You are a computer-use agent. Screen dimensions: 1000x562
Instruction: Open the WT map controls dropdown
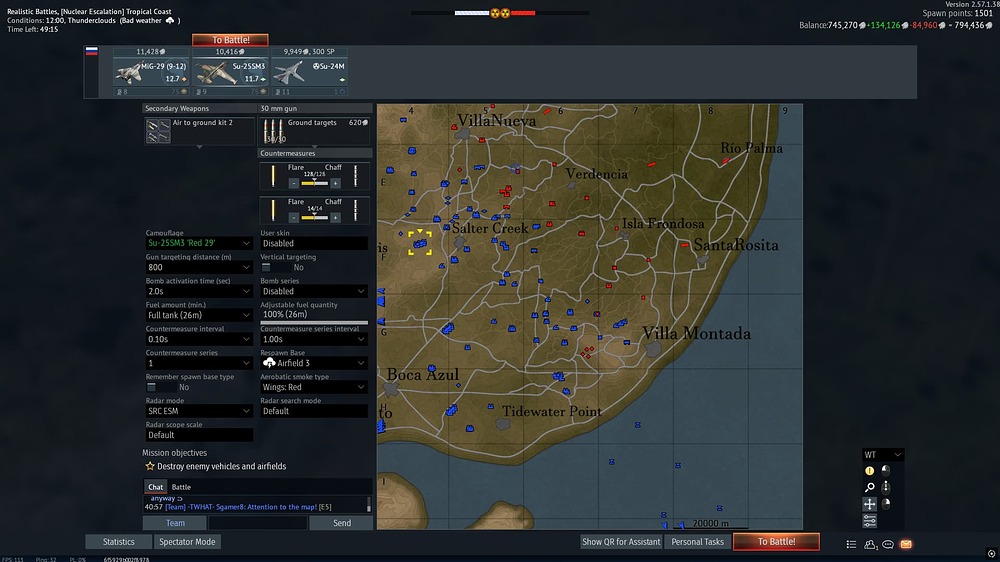pyautogui.click(x=883, y=455)
